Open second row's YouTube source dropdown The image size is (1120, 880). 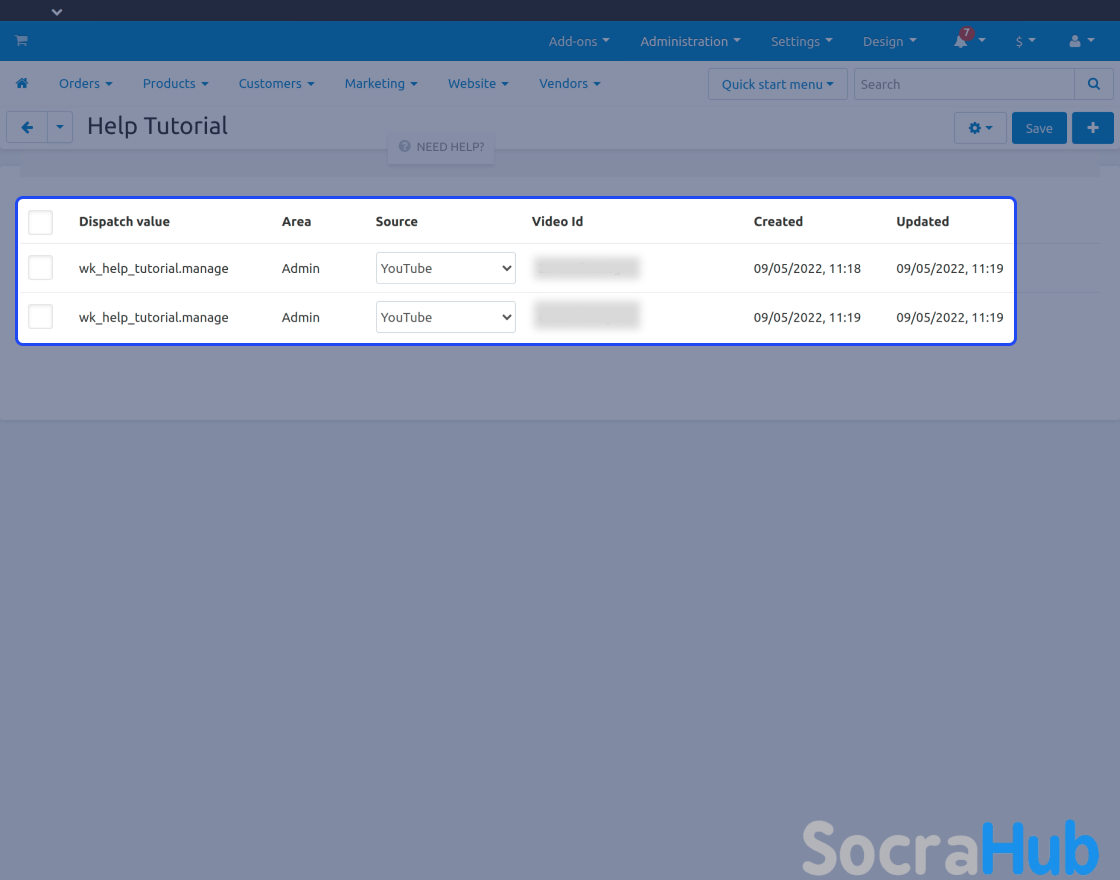[x=445, y=317]
